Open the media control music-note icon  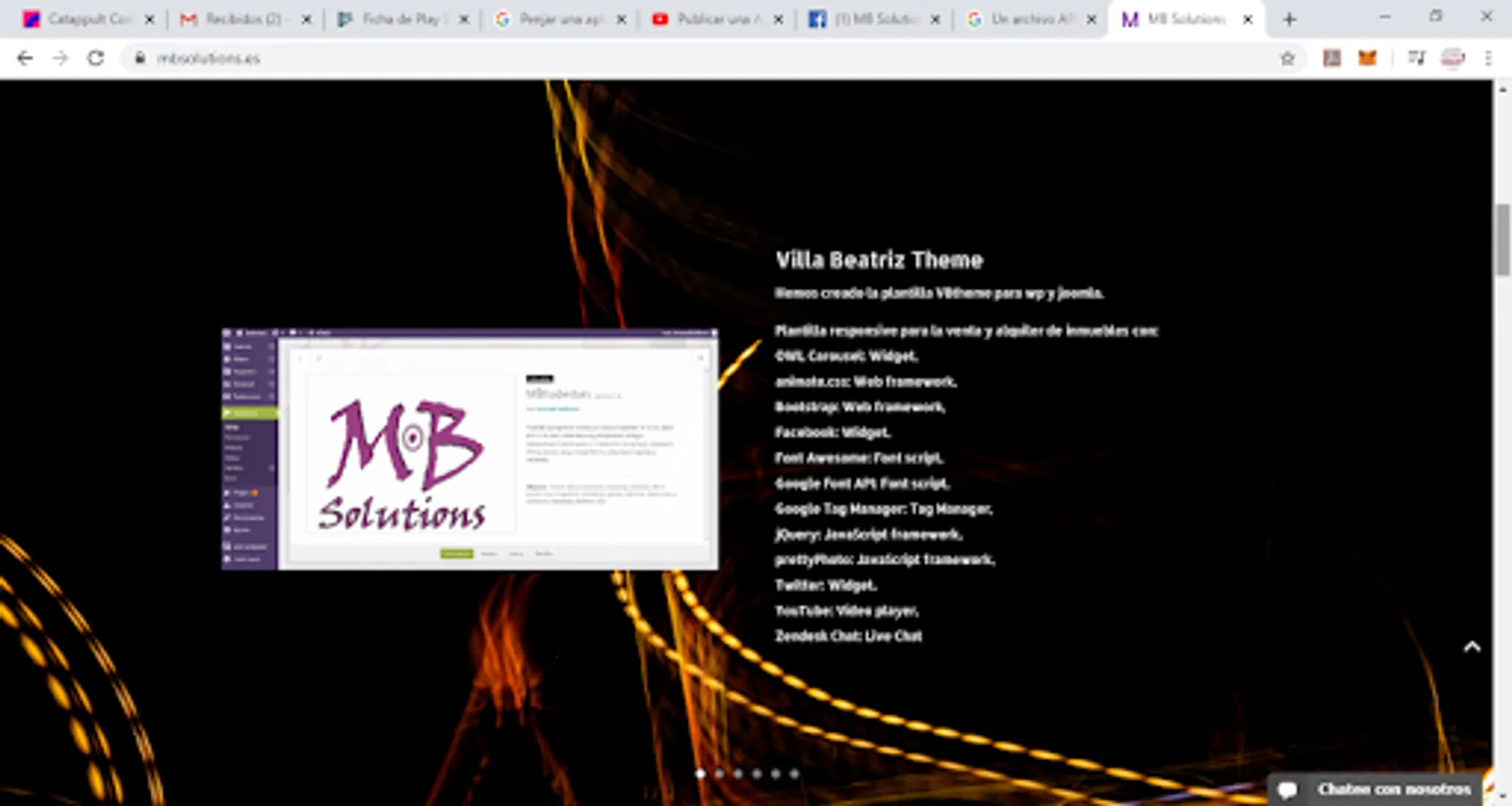(x=1416, y=58)
